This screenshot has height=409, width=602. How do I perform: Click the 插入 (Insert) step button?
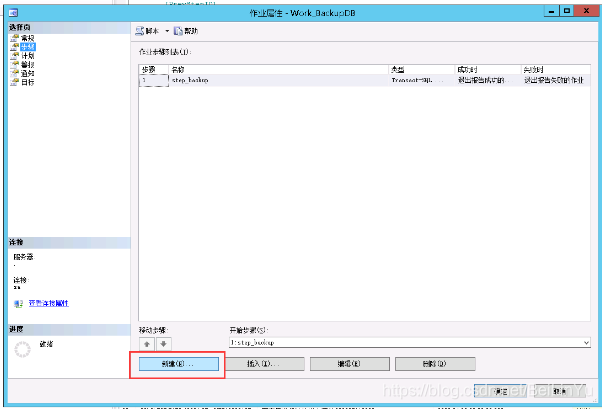[265, 364]
